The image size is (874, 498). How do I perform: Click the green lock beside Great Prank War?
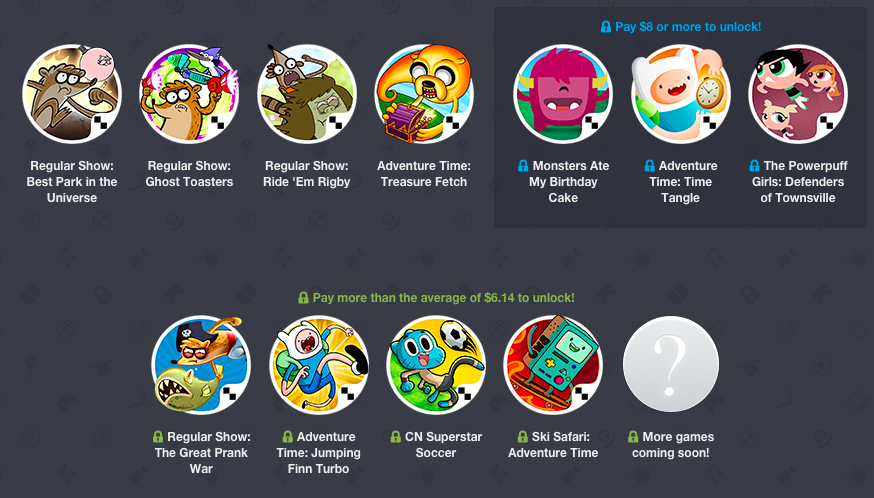[158, 437]
